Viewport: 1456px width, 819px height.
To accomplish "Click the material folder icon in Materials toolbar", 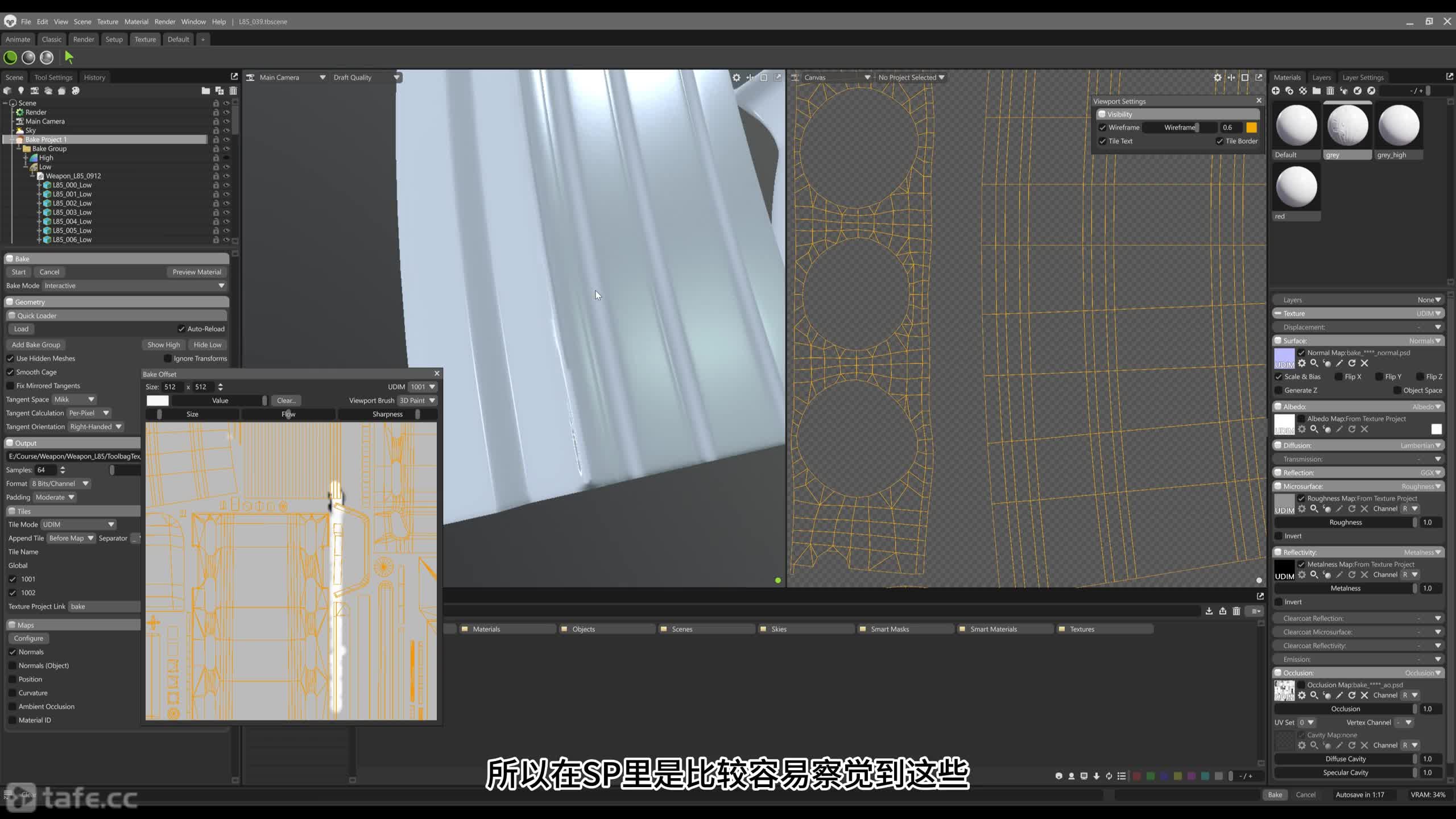I will tap(1316, 91).
